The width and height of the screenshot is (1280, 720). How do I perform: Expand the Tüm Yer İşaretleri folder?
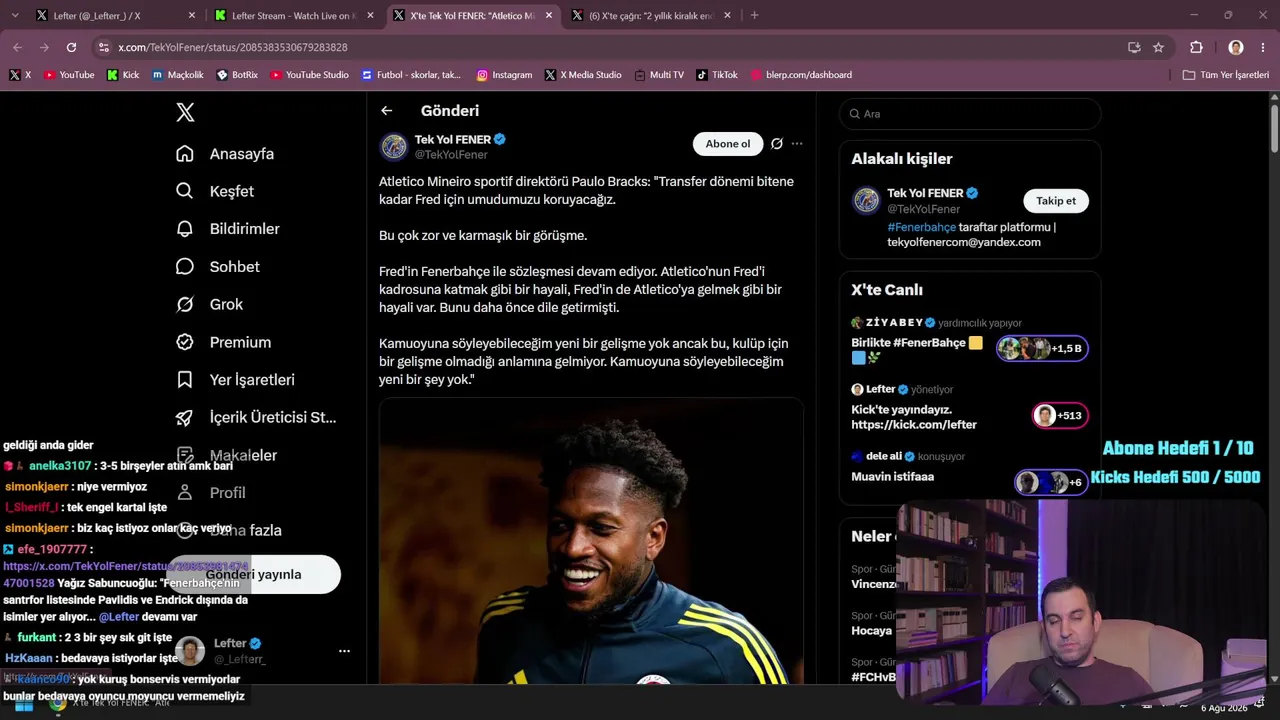1226,75
